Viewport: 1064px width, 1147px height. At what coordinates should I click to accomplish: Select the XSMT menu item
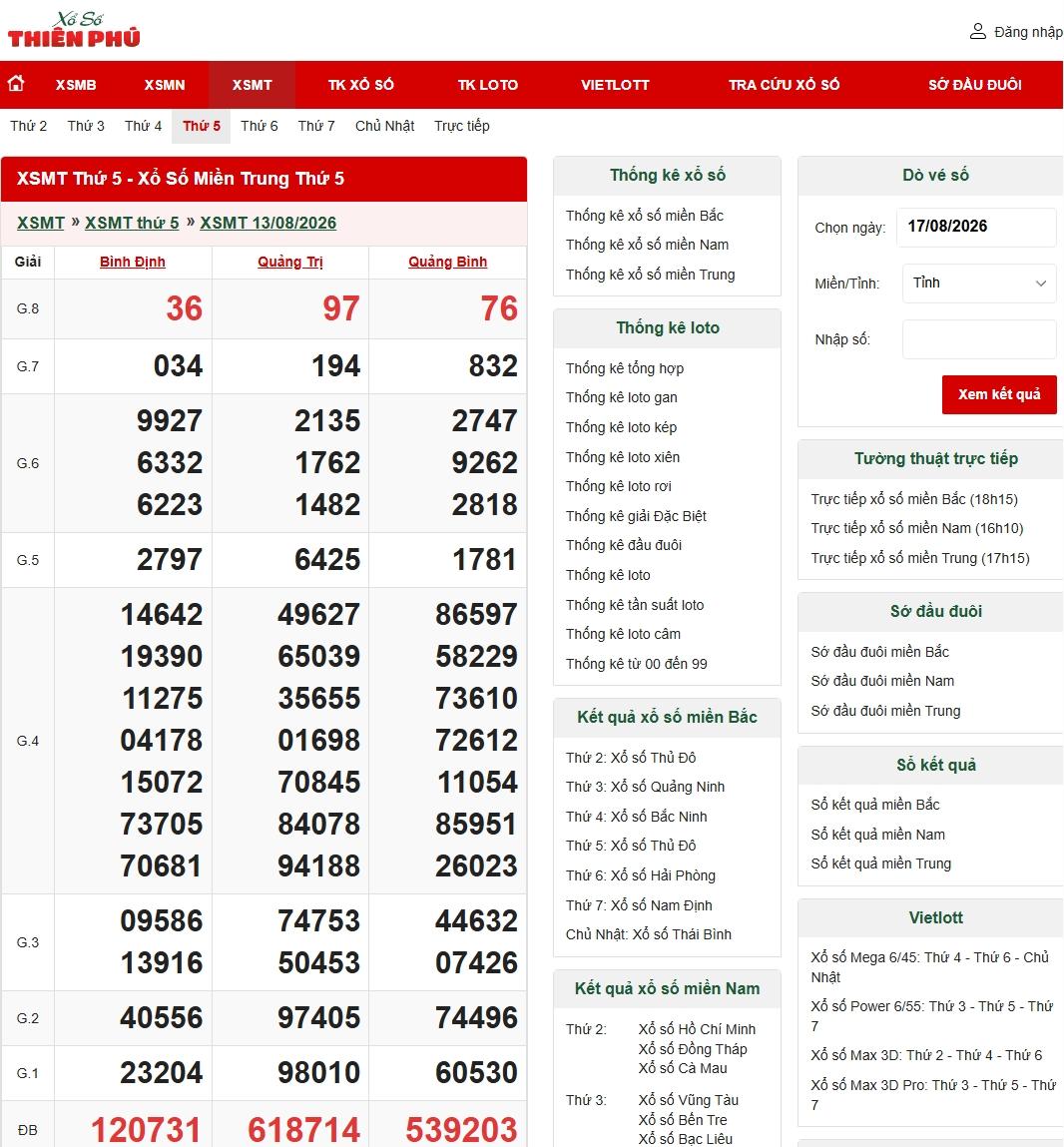253,85
